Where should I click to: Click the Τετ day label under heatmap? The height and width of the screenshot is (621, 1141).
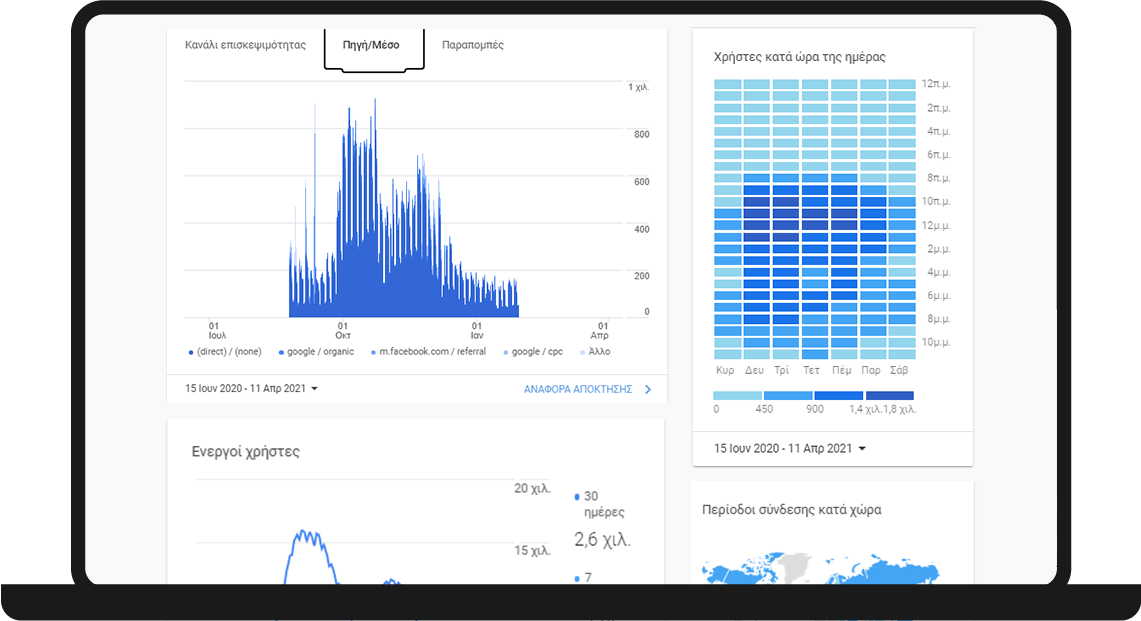811,370
